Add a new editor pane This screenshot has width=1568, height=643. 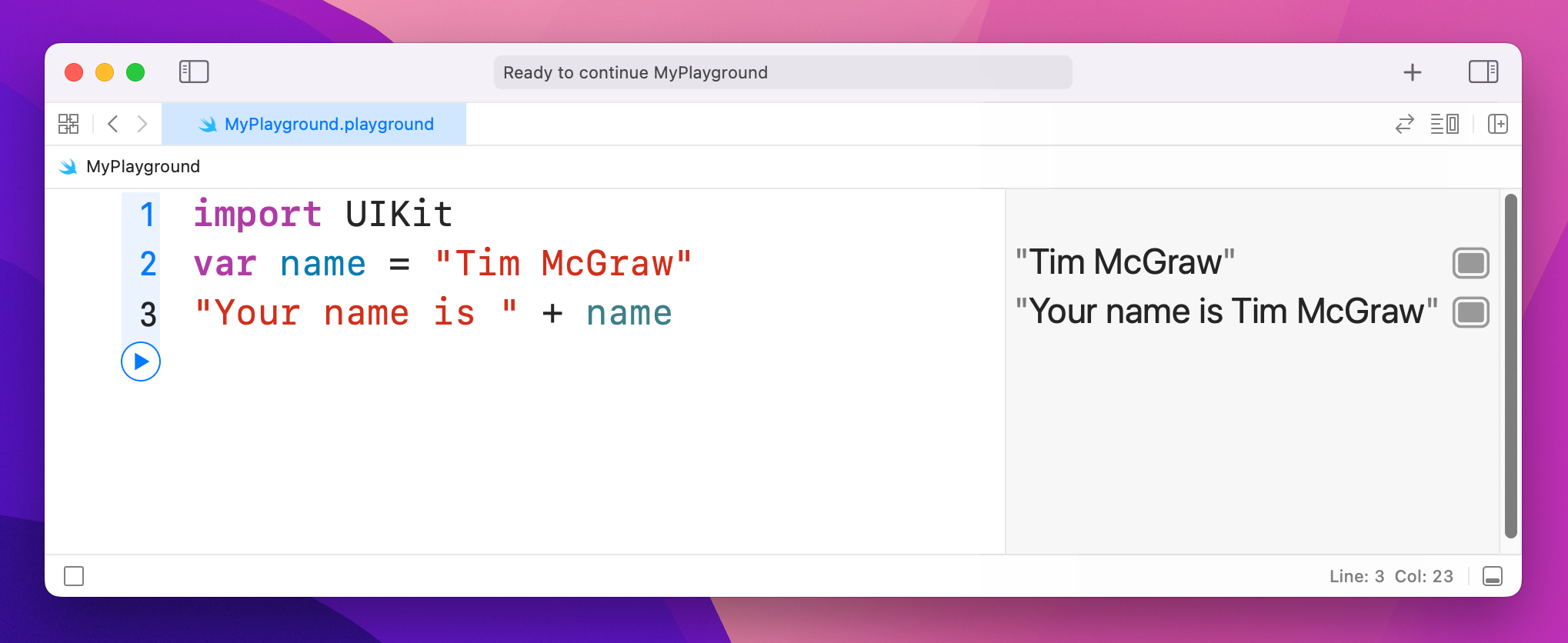tap(1497, 124)
